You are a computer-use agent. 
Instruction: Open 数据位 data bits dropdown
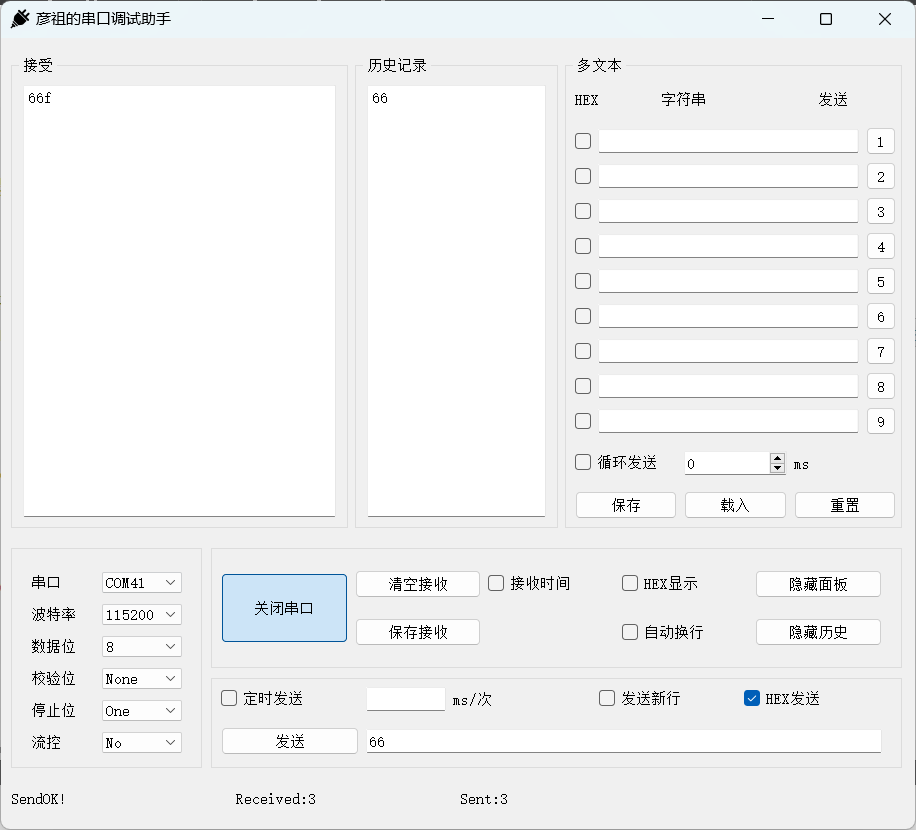pos(142,647)
